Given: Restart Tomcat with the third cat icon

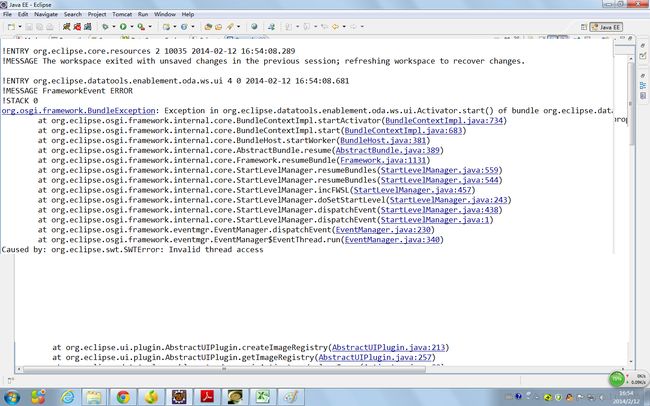Looking at the screenshot, I should (x=87, y=27).
